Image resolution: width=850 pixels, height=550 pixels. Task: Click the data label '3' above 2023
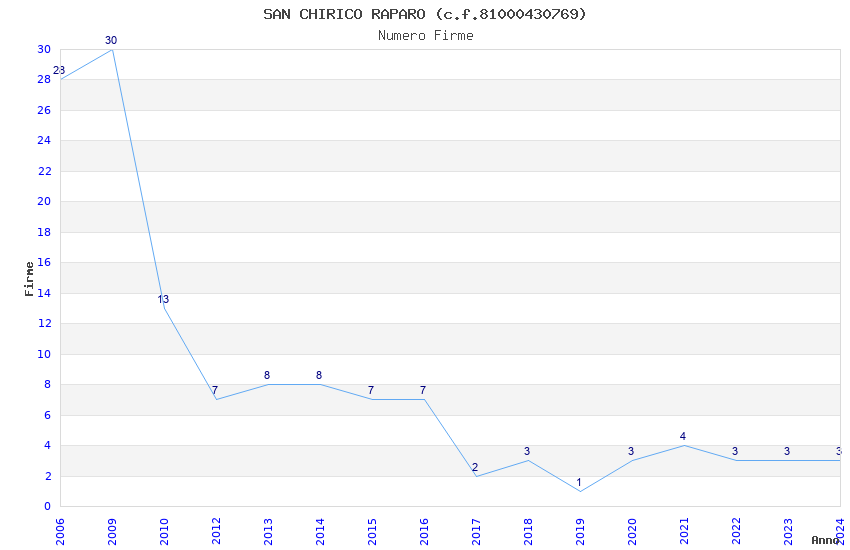pyautogui.click(x=787, y=451)
